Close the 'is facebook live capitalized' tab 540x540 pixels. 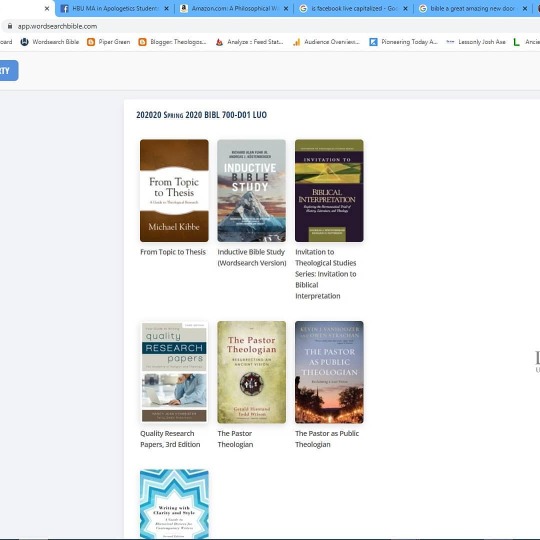405,8
